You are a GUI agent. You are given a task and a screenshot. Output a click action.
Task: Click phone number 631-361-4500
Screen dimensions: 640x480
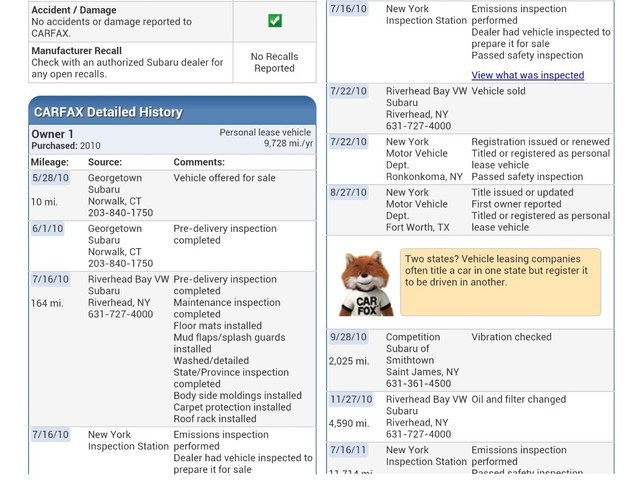click(418, 383)
